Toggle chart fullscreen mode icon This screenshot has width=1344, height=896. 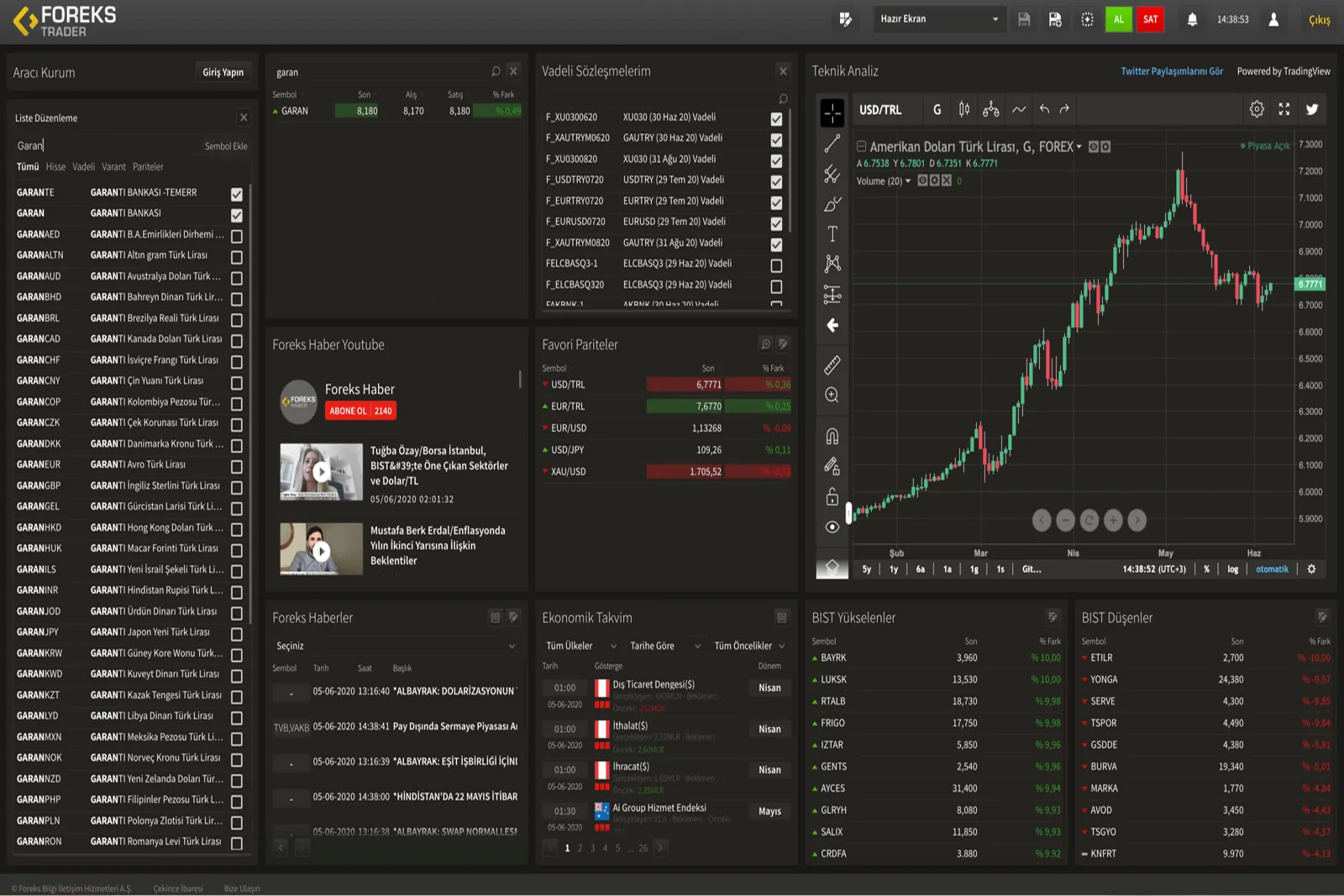pos(1284,109)
